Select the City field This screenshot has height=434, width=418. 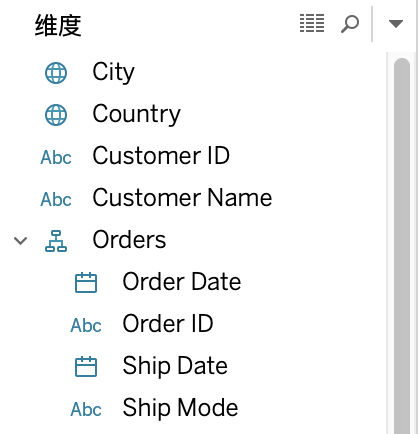tap(113, 72)
